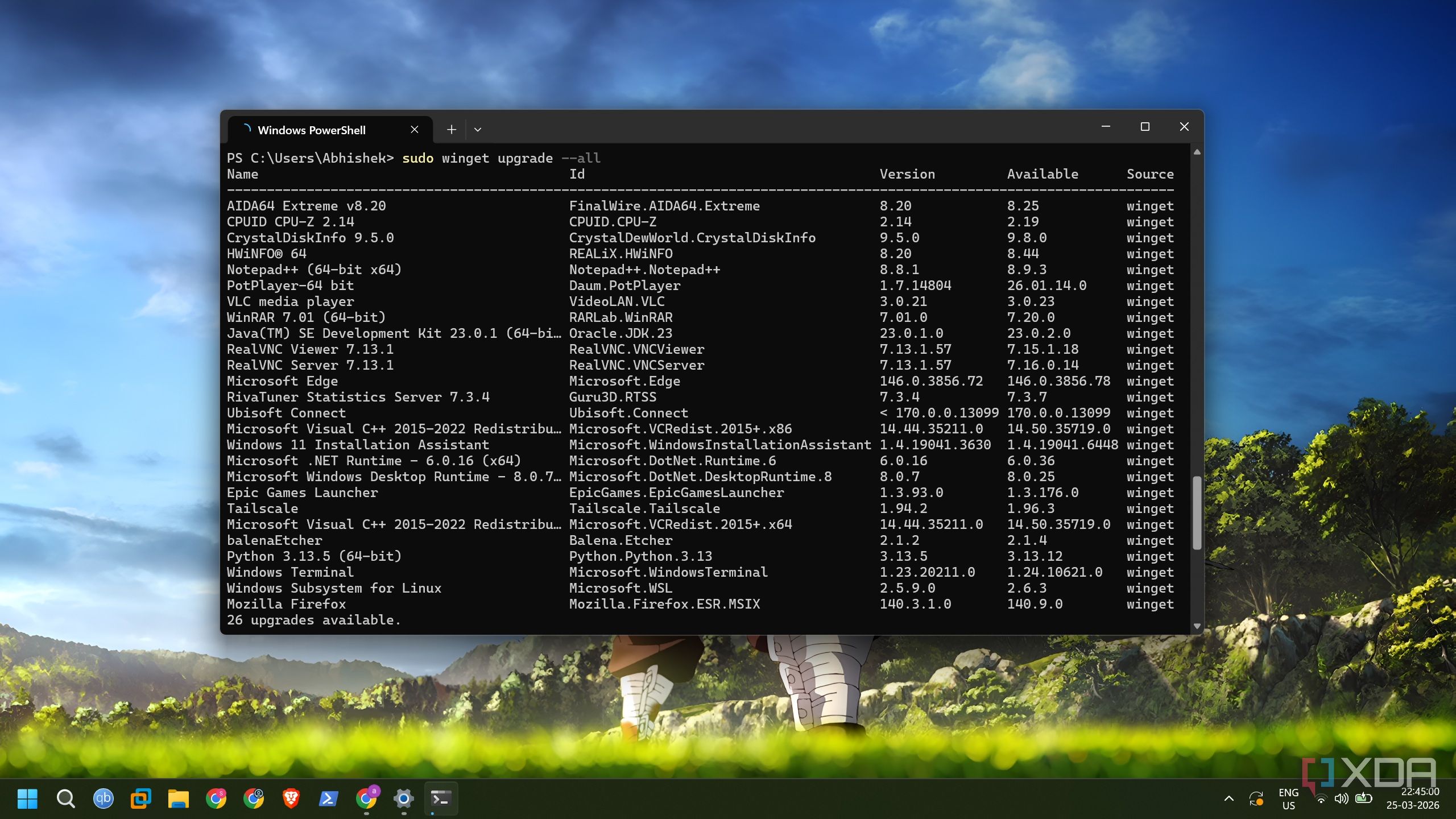Click the 'Name' column header
Image resolution: width=1456 pixels, height=819 pixels.
click(242, 174)
